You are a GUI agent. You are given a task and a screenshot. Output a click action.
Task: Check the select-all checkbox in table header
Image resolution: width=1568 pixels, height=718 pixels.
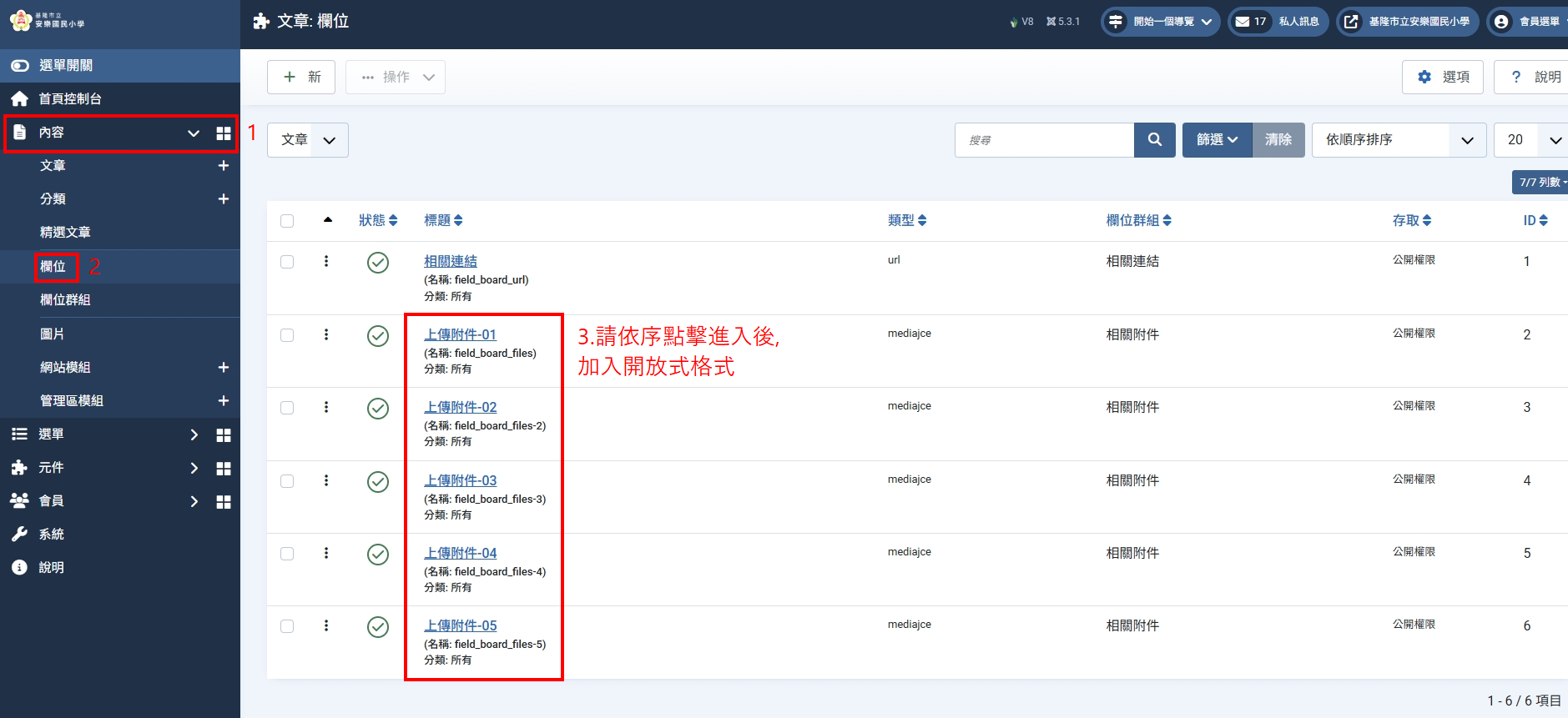click(x=287, y=221)
